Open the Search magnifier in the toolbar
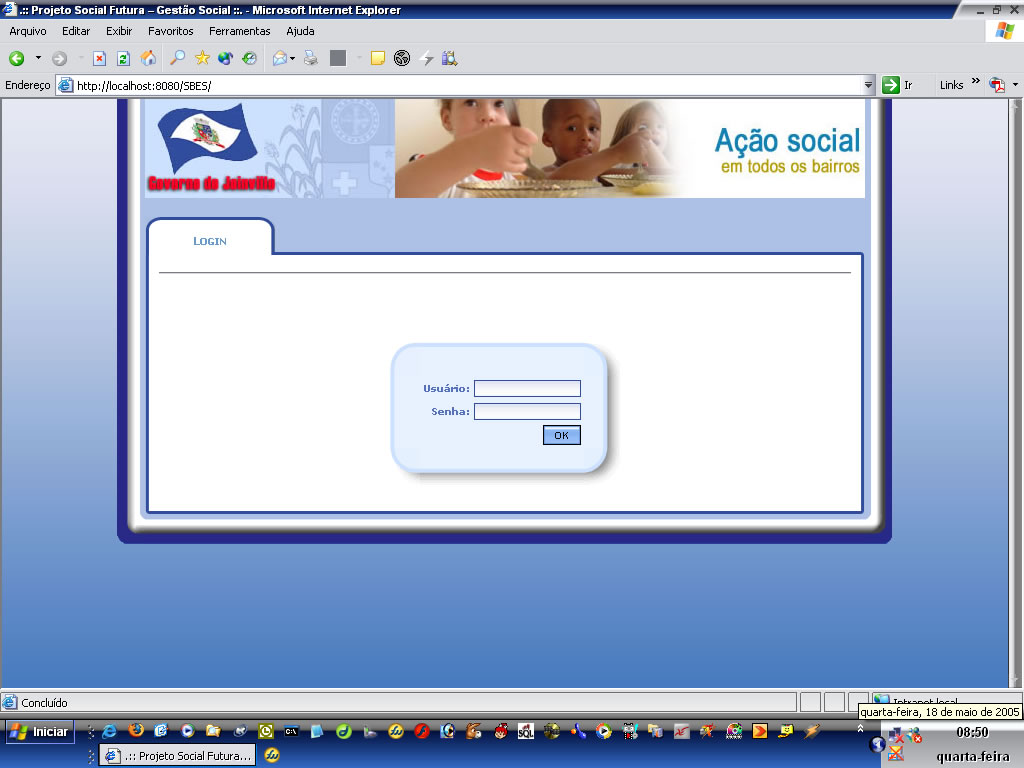 click(177, 58)
